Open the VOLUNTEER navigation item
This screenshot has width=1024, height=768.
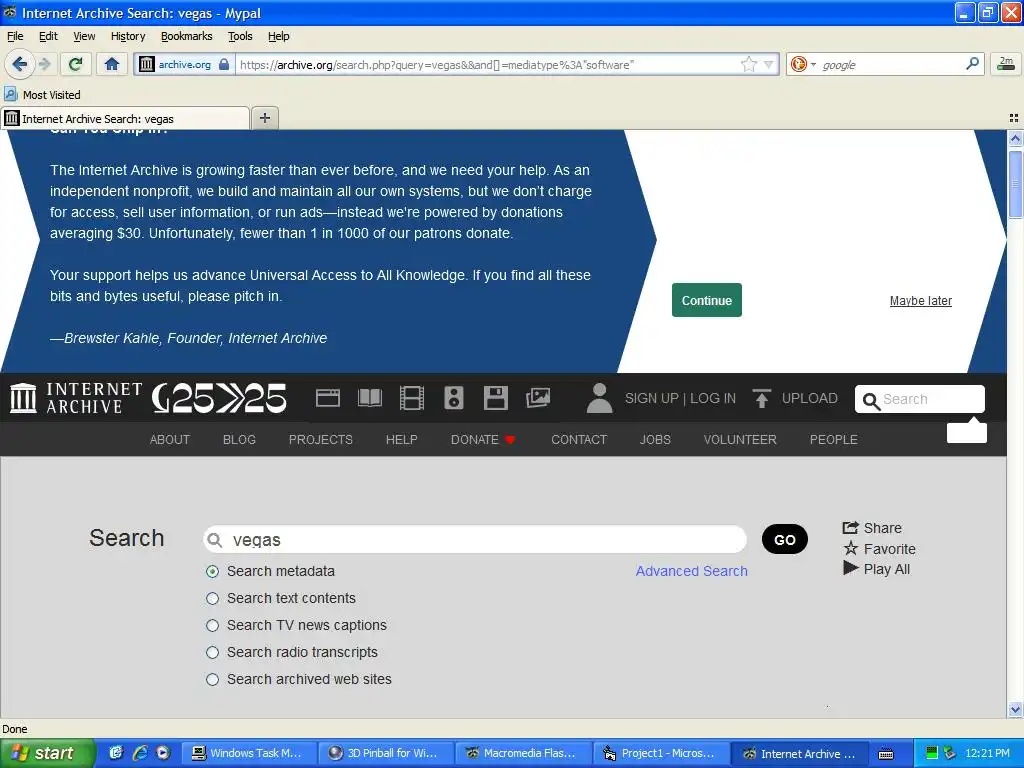(x=740, y=440)
